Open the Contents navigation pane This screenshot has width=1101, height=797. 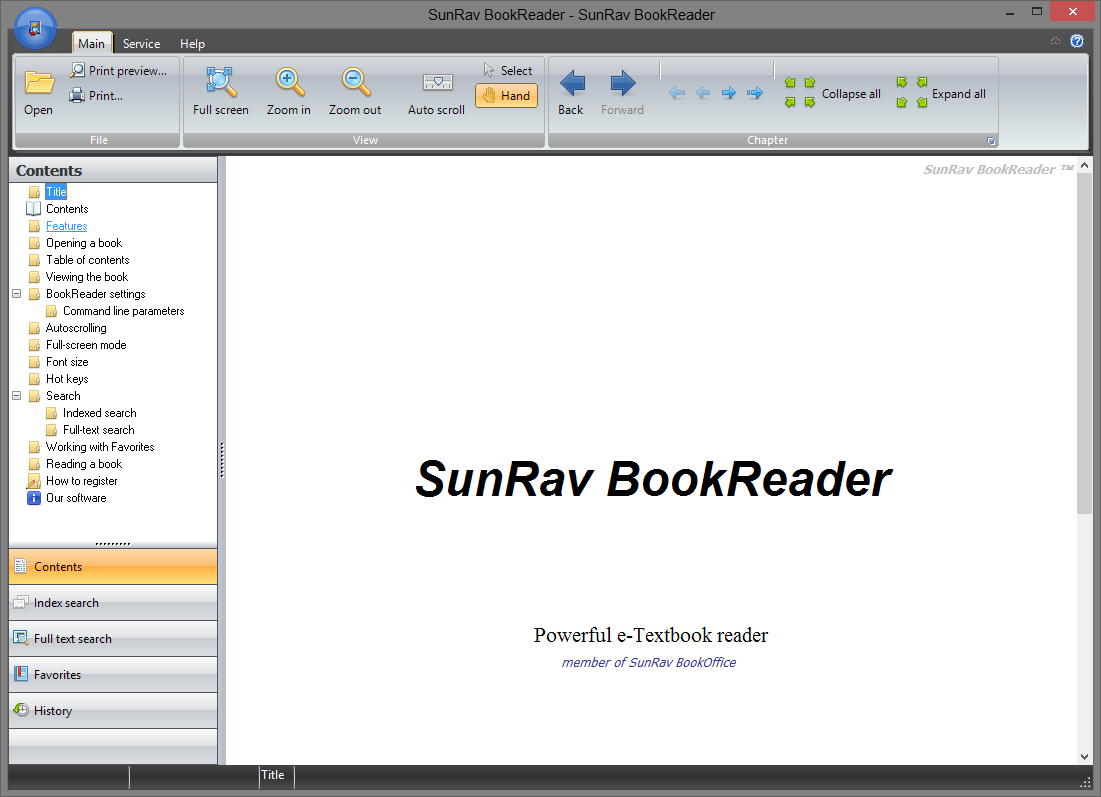point(113,567)
